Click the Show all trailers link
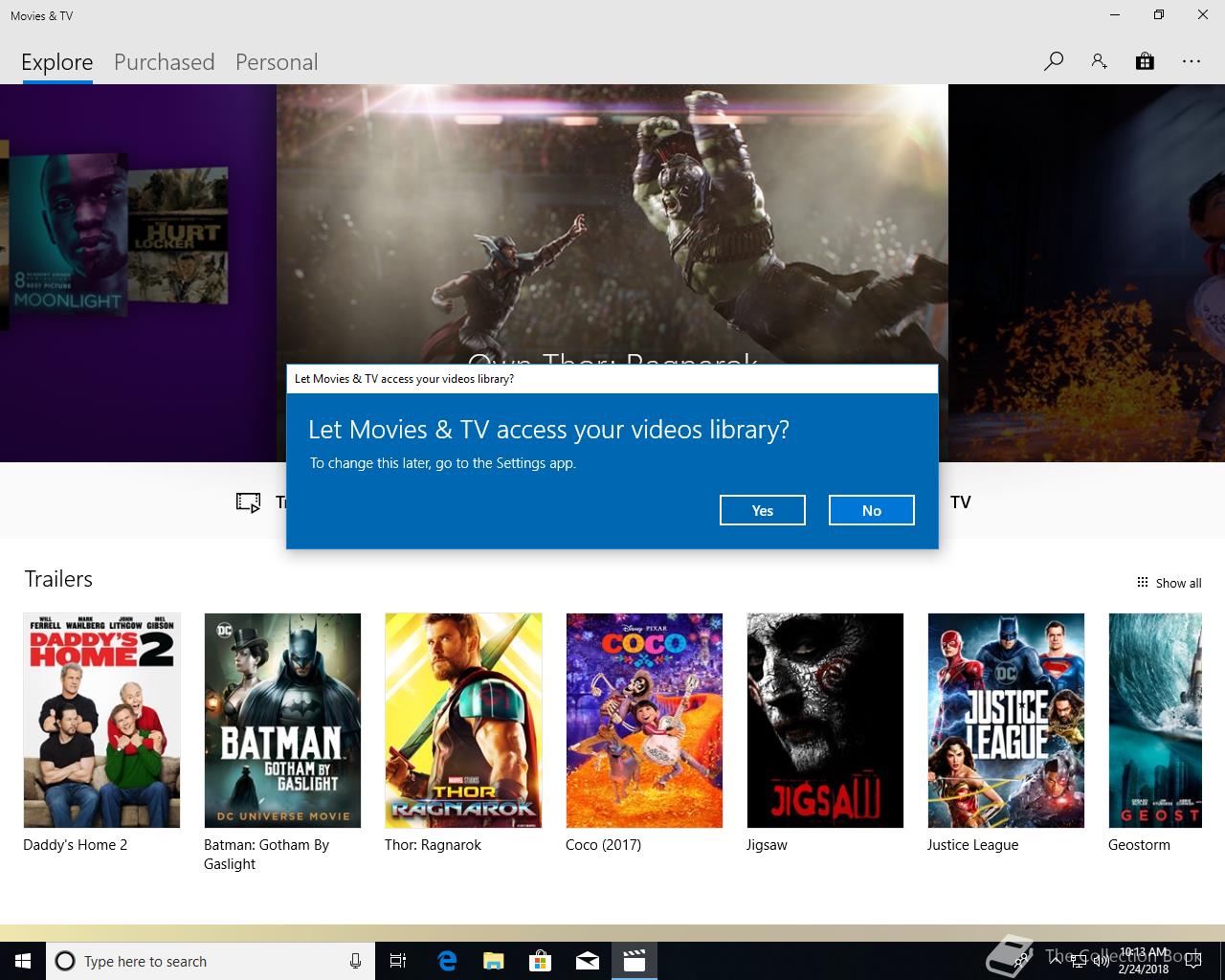The height and width of the screenshot is (980, 1225). 1178,583
